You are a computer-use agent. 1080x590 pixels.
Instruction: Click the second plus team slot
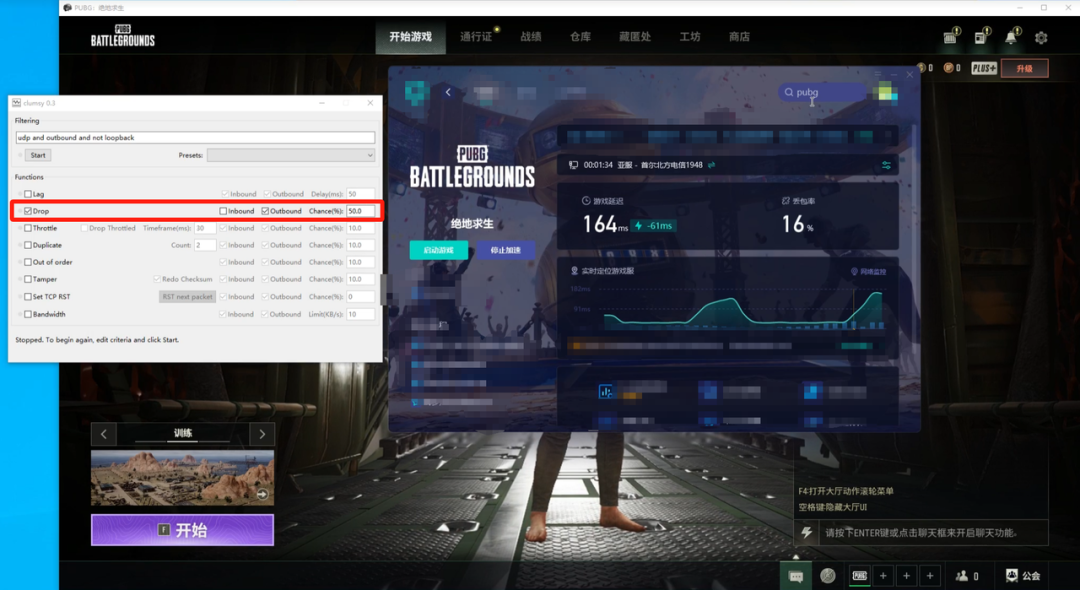906,576
